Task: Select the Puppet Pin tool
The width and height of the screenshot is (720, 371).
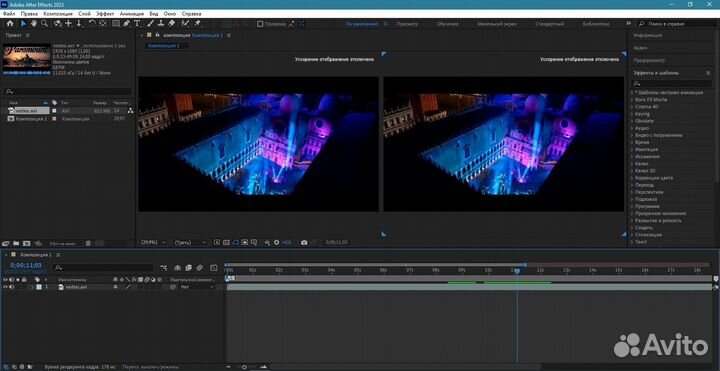Action: coord(197,23)
